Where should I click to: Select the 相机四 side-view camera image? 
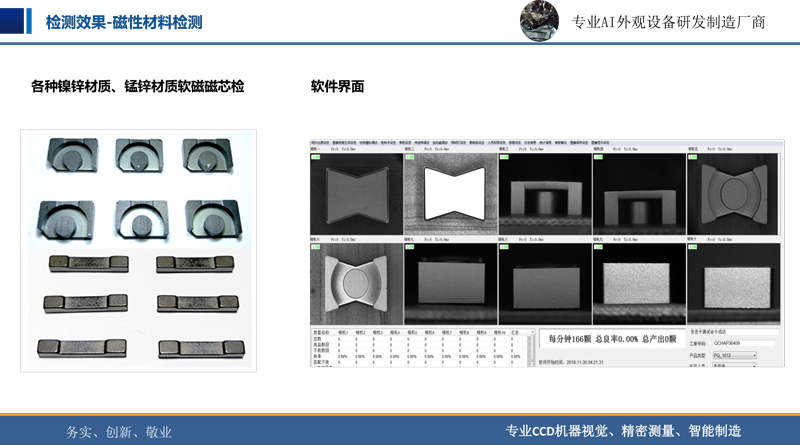pyautogui.click(x=639, y=193)
